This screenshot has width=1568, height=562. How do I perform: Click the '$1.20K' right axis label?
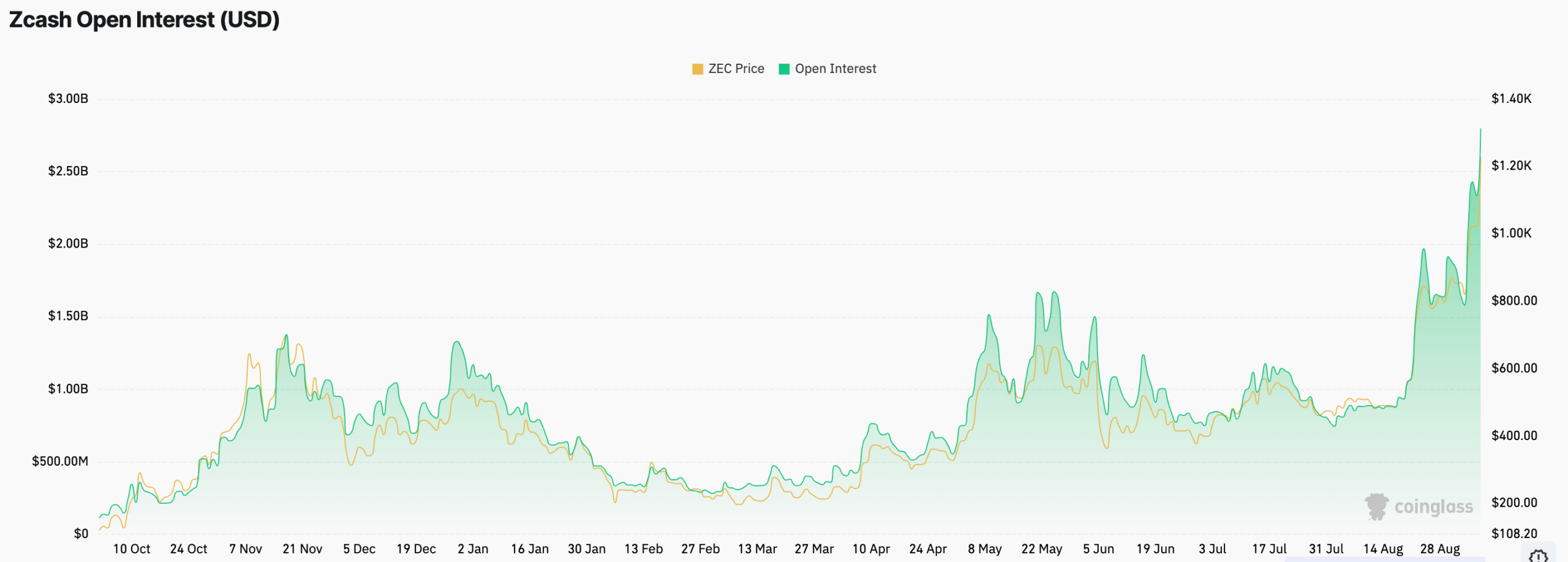tap(1511, 165)
